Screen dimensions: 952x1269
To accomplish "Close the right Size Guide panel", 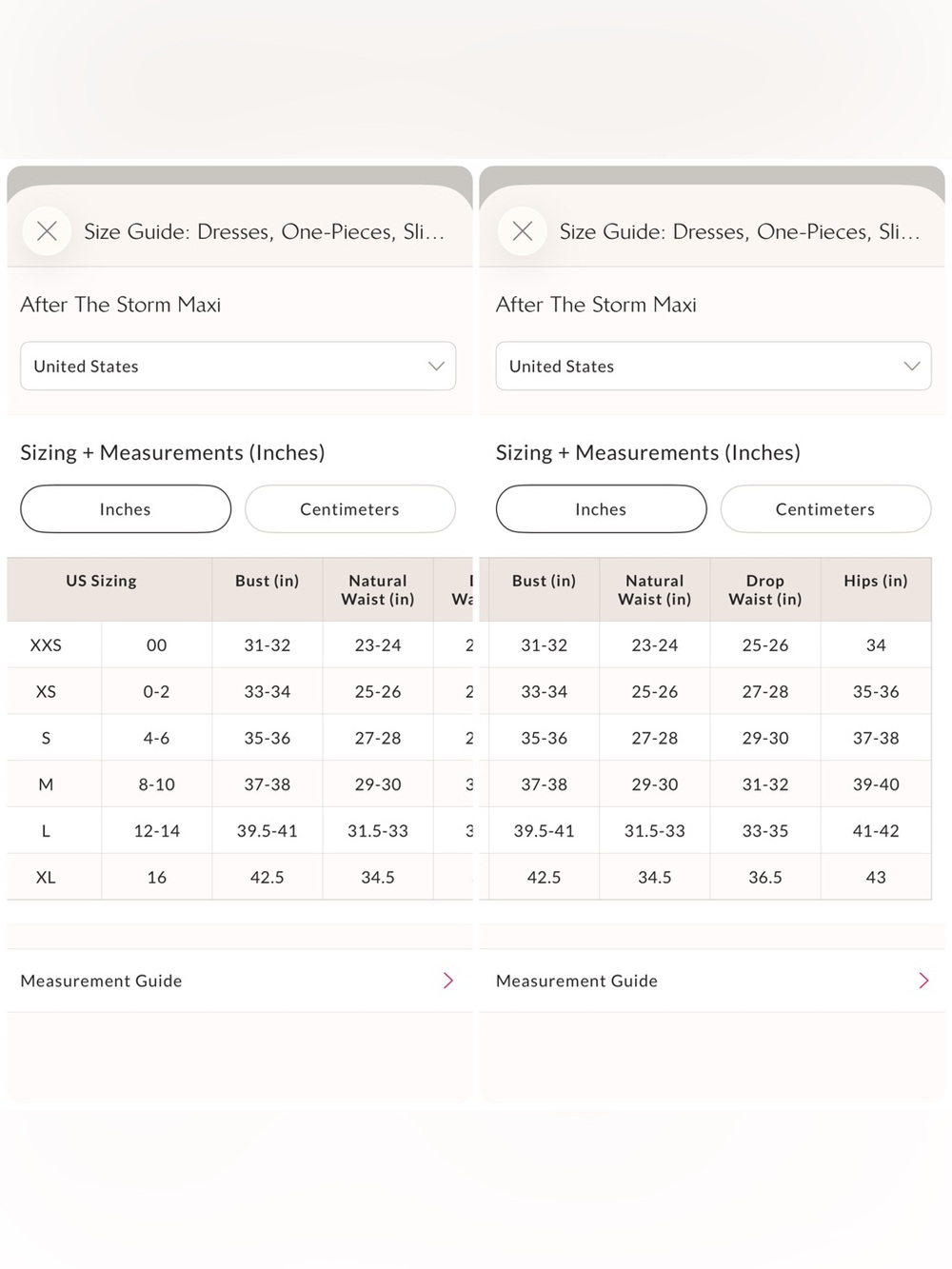I will pyautogui.click(x=523, y=231).
